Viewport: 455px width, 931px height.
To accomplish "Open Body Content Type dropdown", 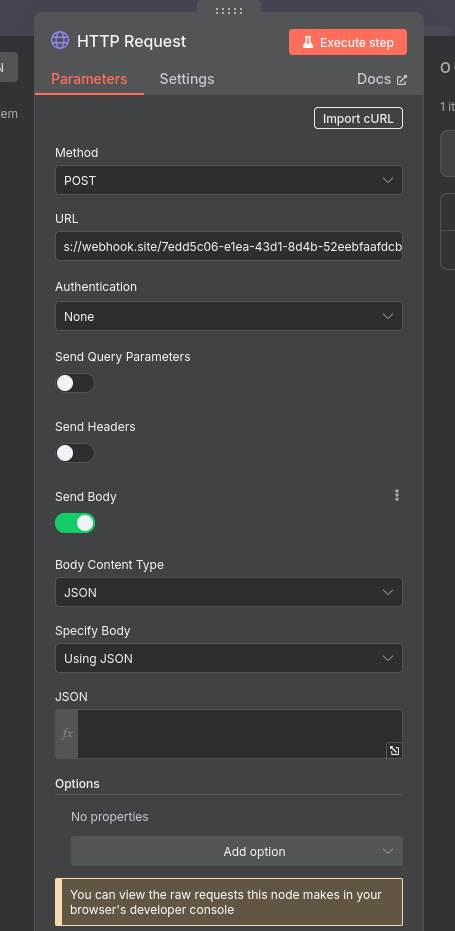I will click(229, 592).
